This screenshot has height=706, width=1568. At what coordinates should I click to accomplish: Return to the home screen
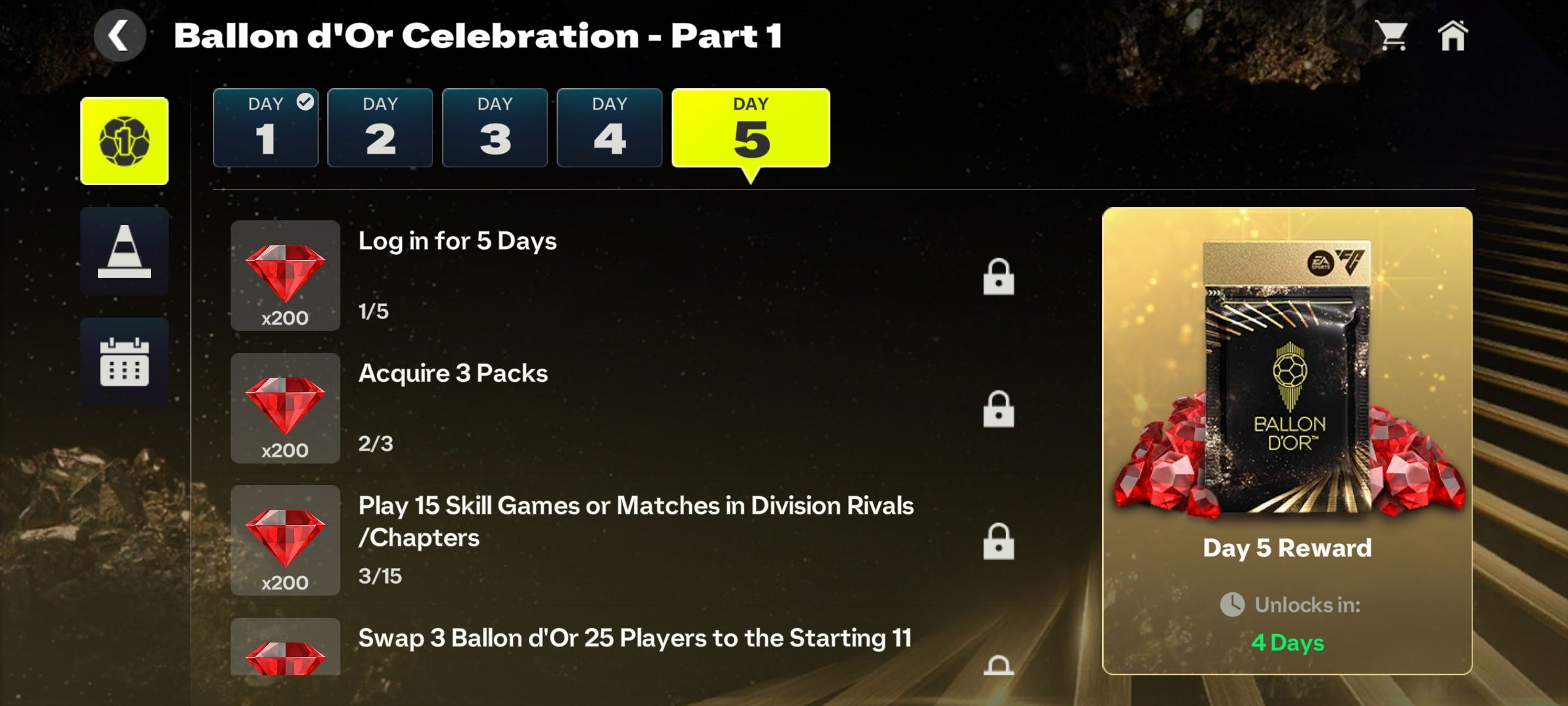point(1452,35)
